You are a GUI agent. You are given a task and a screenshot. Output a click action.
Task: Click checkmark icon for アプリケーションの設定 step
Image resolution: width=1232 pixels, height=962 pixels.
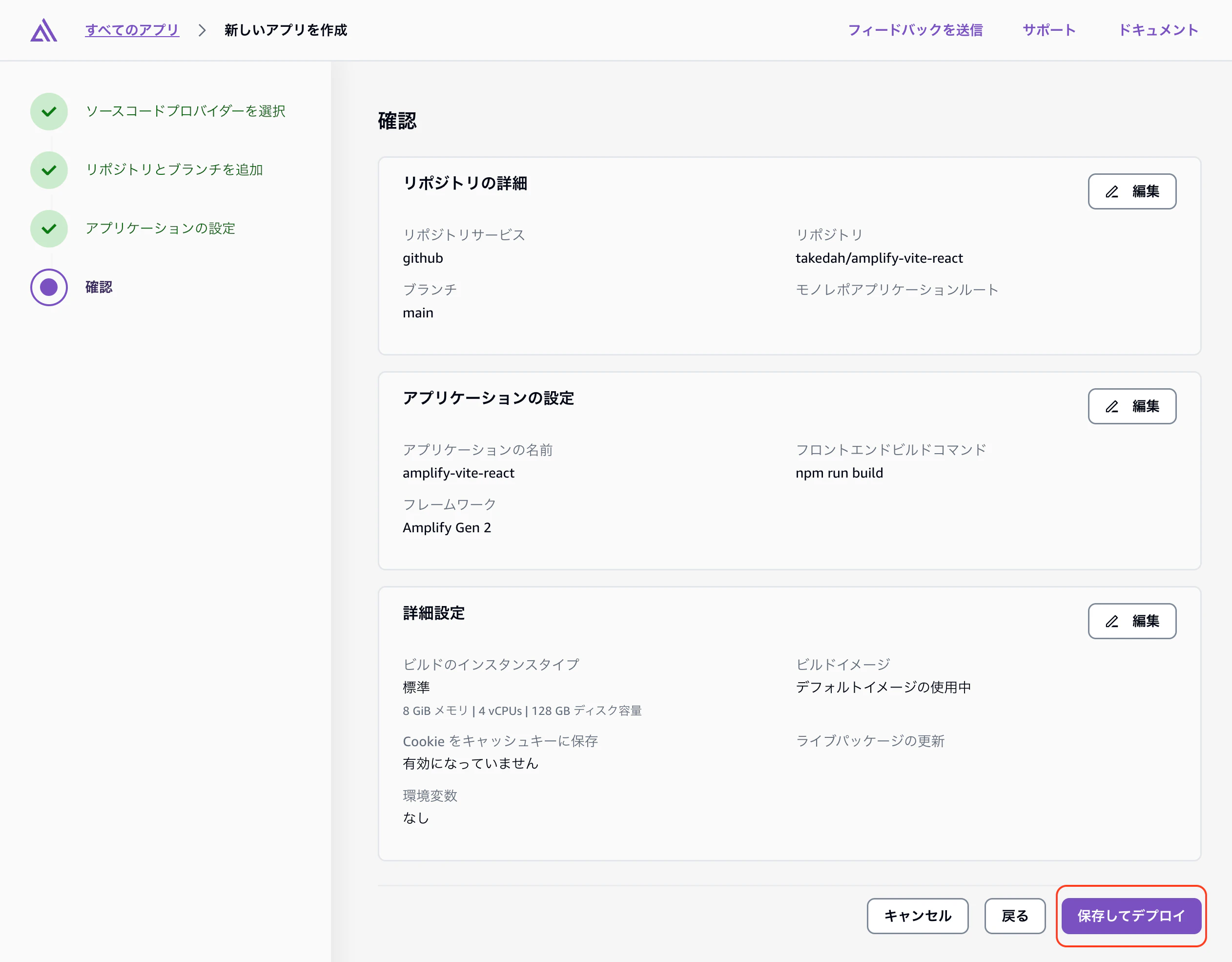49,229
